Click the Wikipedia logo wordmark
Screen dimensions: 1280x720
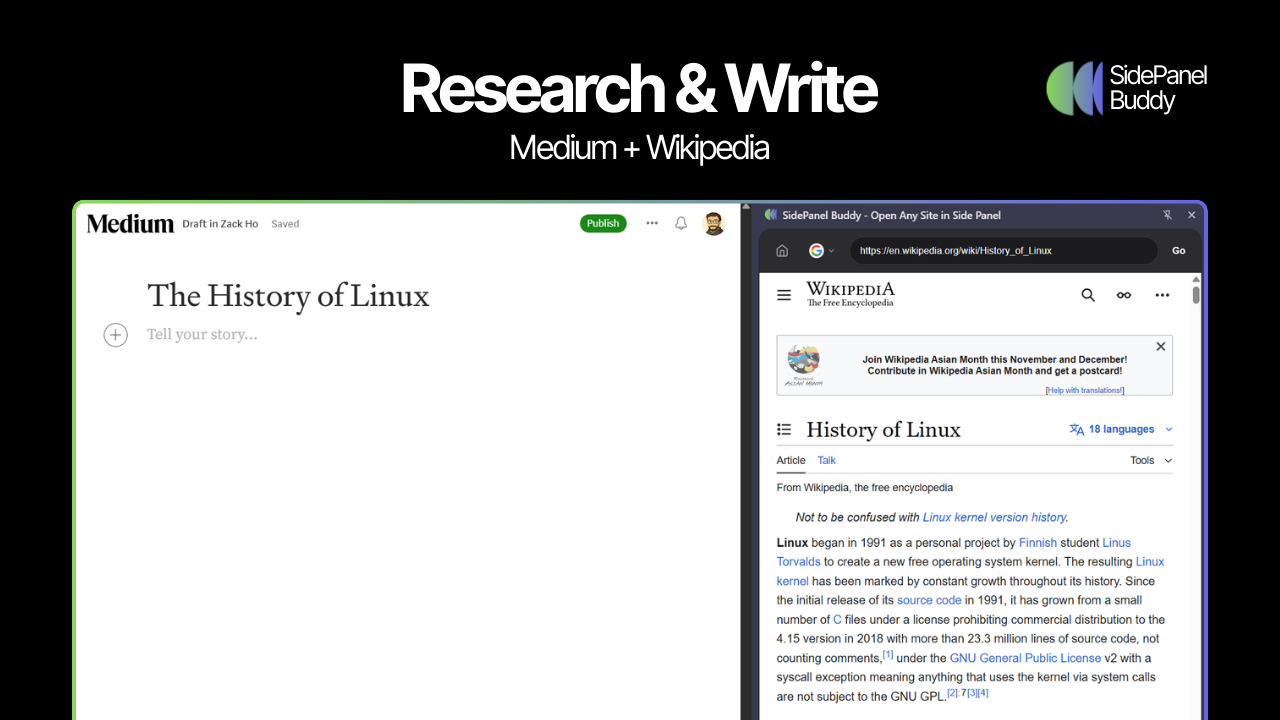[850, 294]
